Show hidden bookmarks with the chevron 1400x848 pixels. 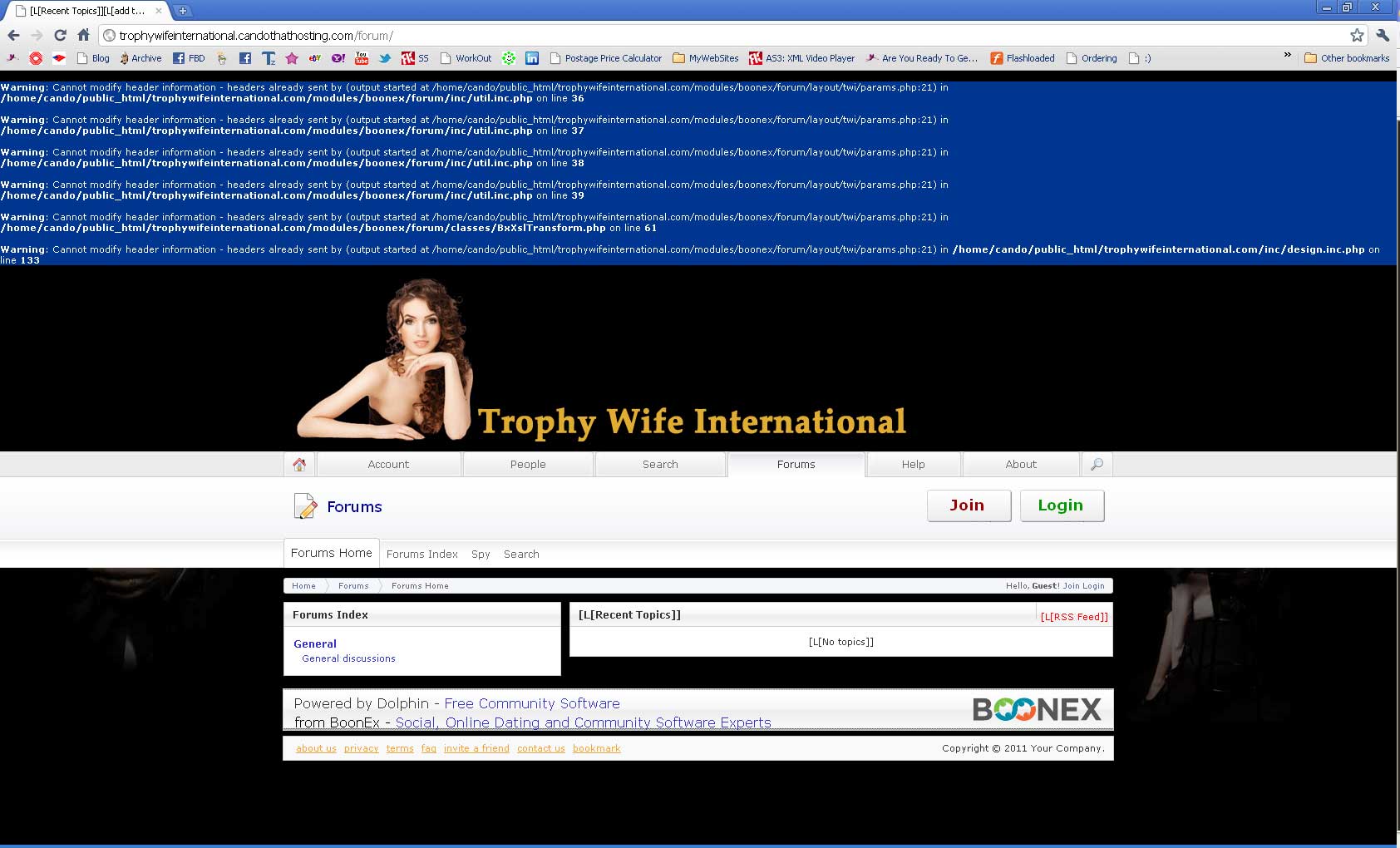tap(1287, 55)
